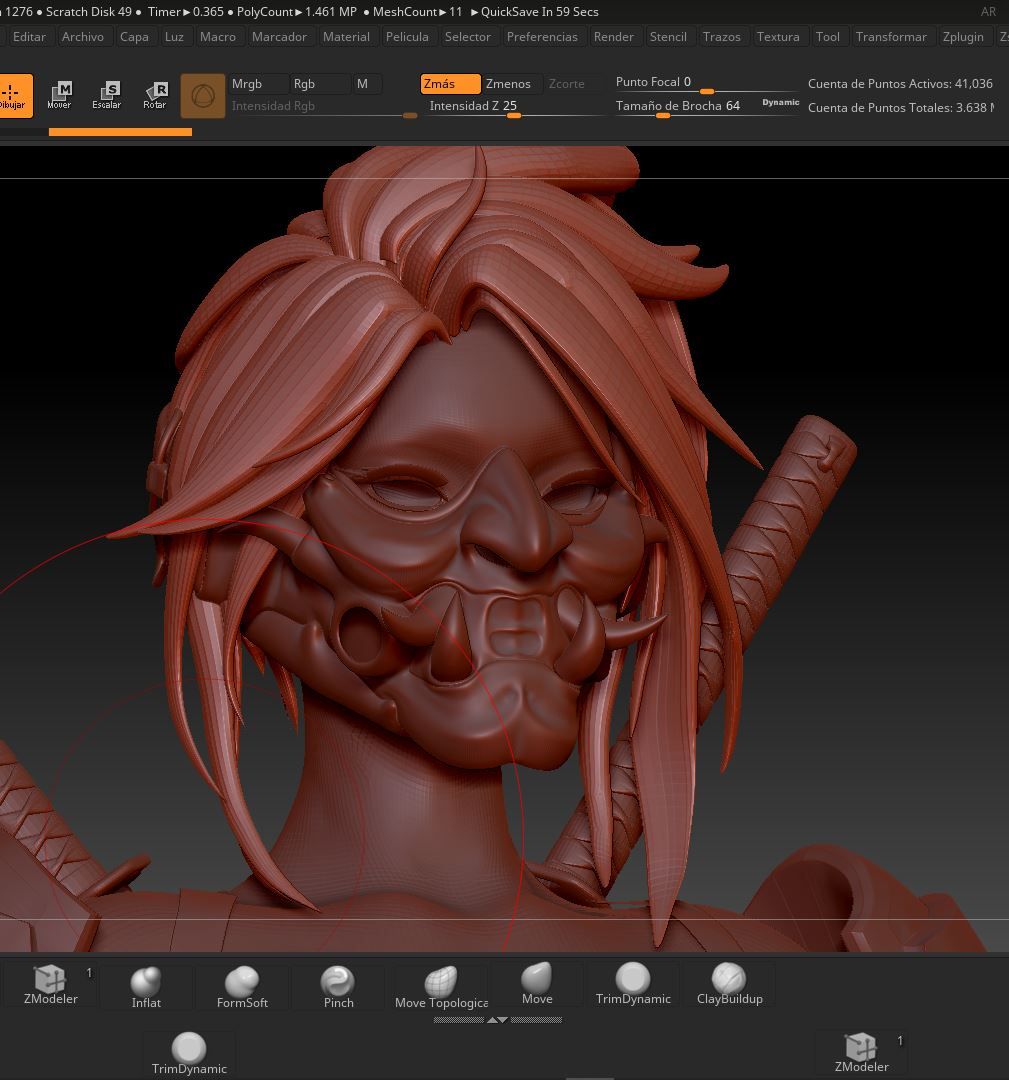Toggle the Mrgb channel mode

point(258,84)
